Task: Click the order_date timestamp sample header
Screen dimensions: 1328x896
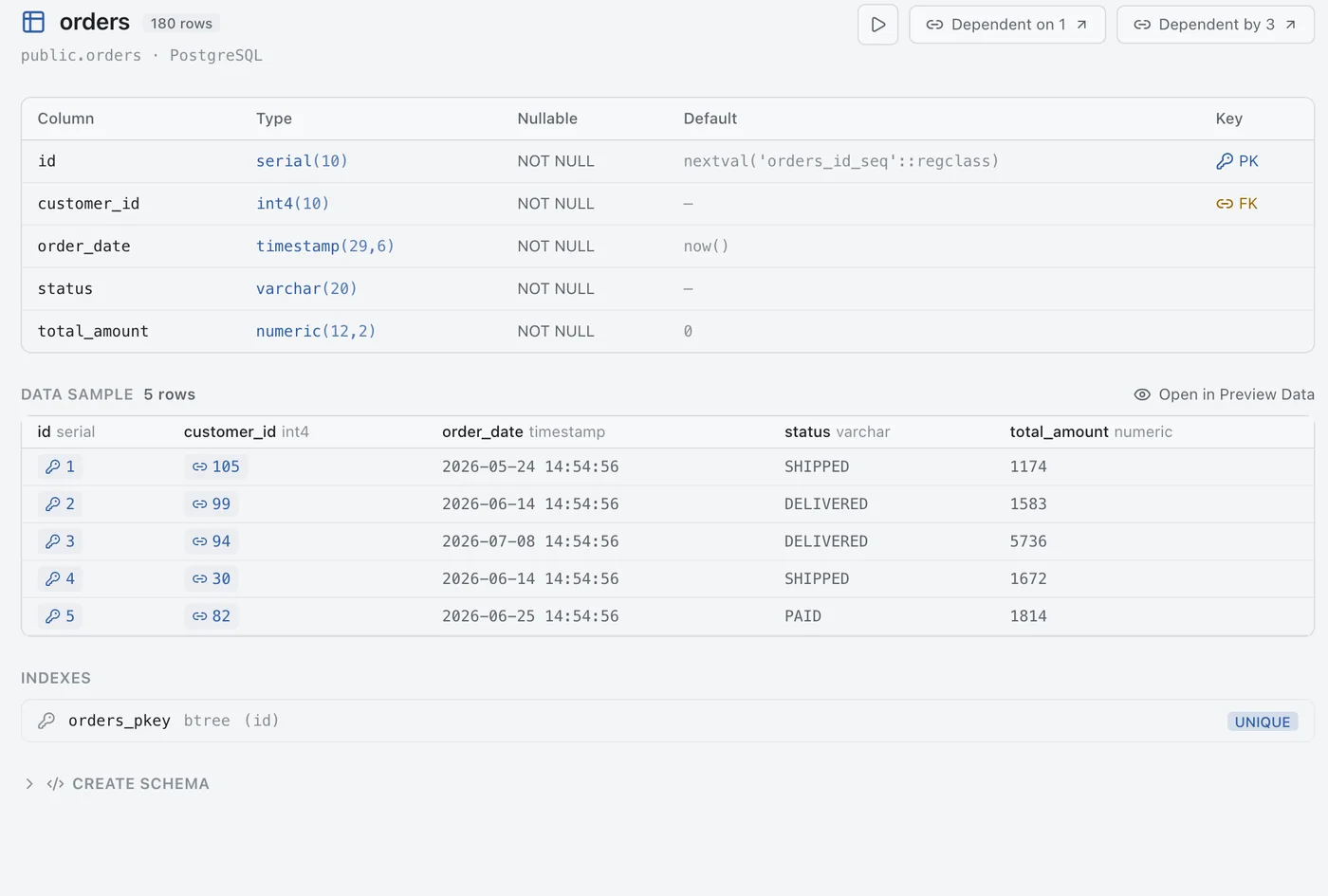Action: 523,432
